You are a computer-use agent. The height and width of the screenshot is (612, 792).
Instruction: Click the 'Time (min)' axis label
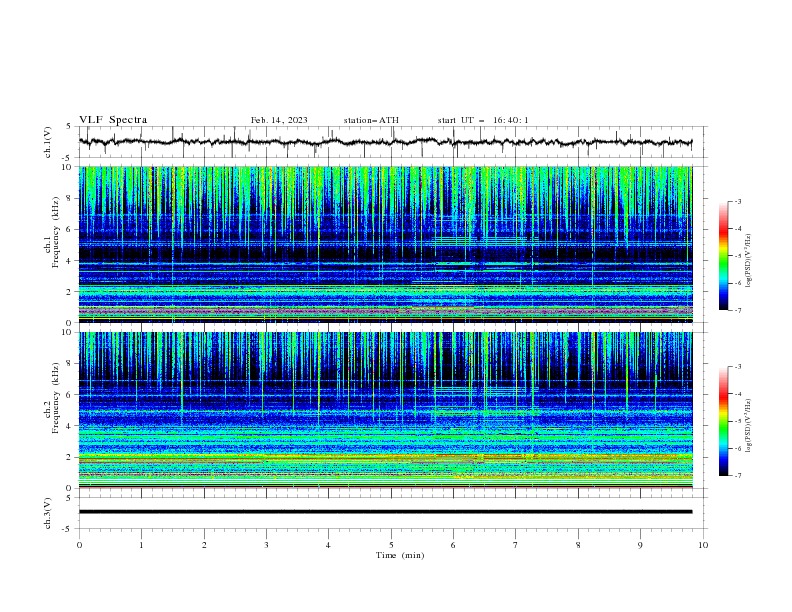coord(400,555)
